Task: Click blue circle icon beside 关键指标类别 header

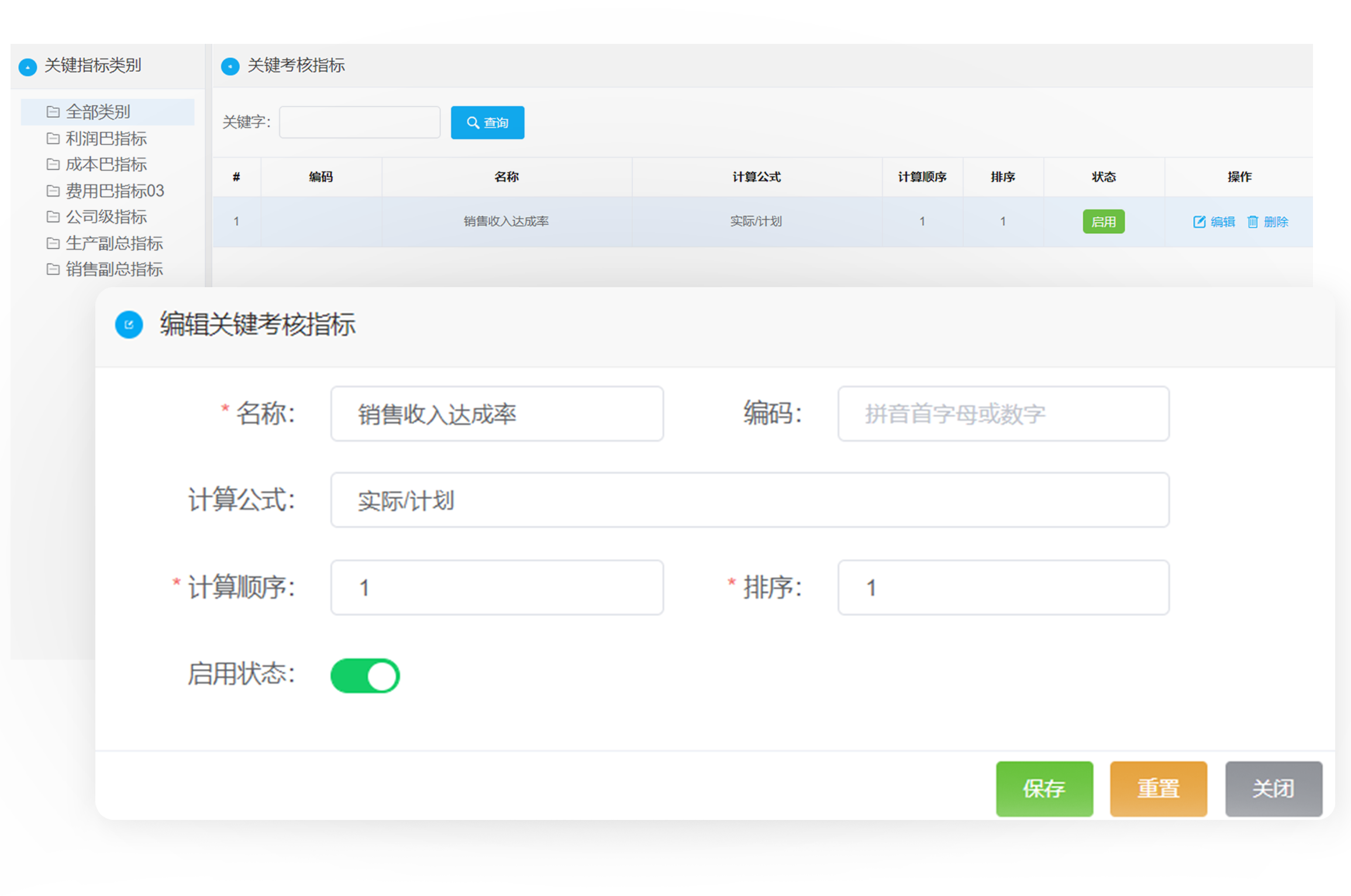Action: click(27, 67)
